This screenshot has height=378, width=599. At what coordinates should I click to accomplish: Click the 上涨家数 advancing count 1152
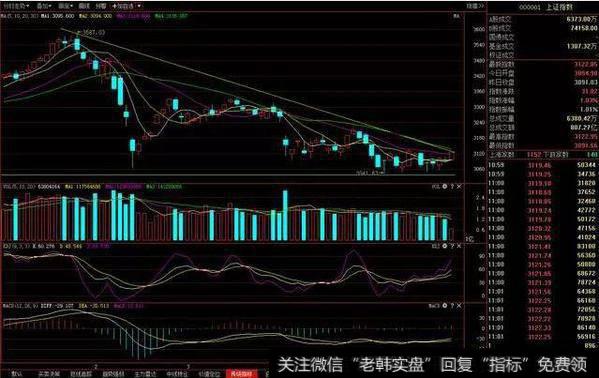tap(534, 155)
